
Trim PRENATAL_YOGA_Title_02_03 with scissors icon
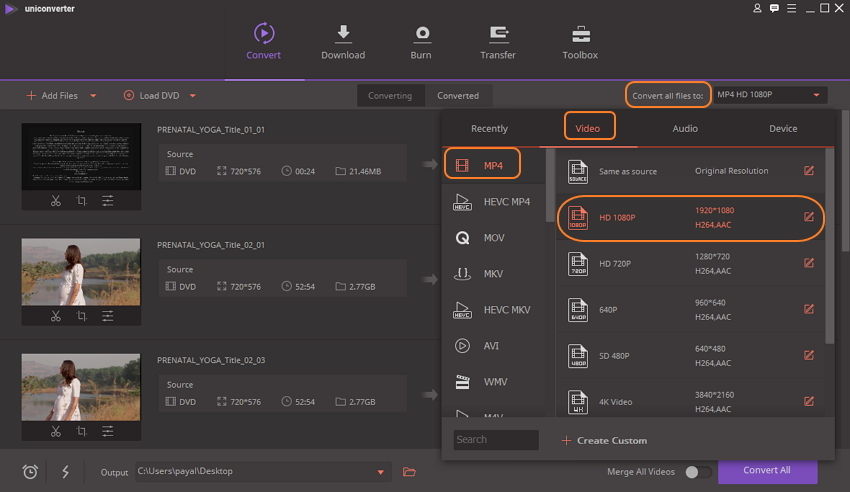[55, 431]
